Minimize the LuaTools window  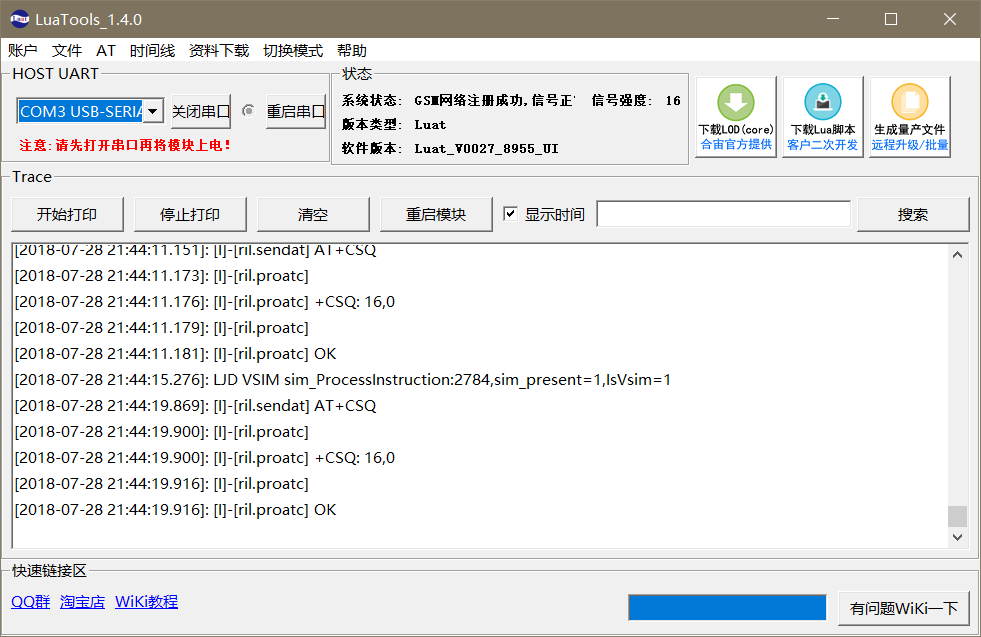pos(833,19)
